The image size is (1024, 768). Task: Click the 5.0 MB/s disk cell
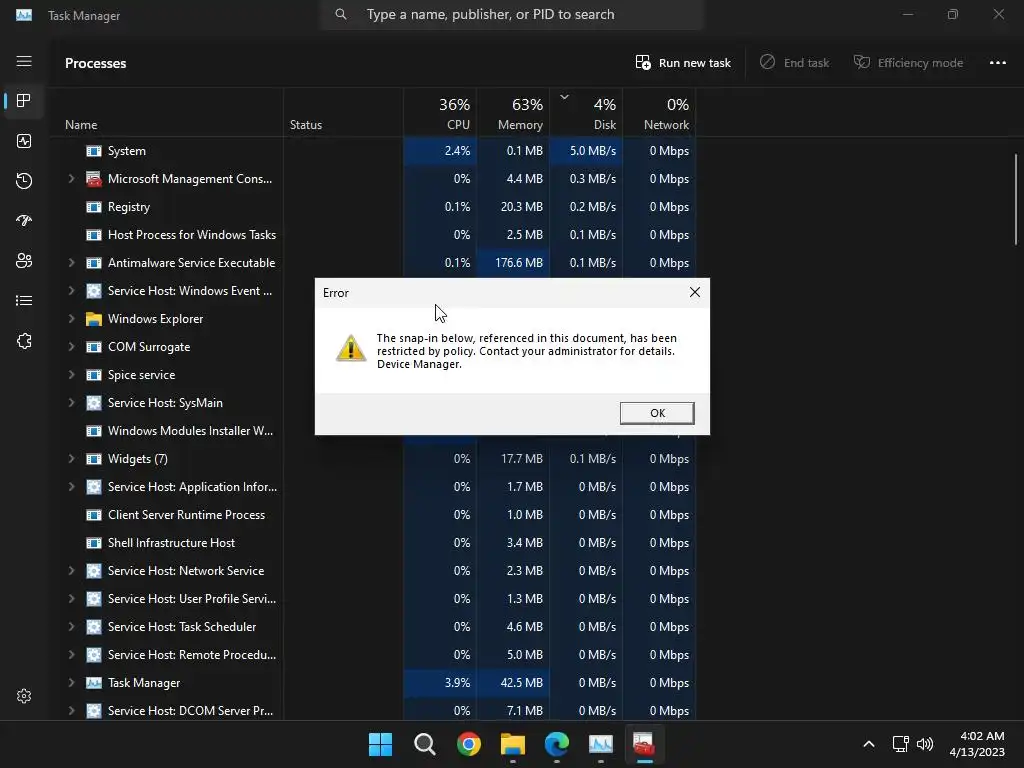click(586, 151)
